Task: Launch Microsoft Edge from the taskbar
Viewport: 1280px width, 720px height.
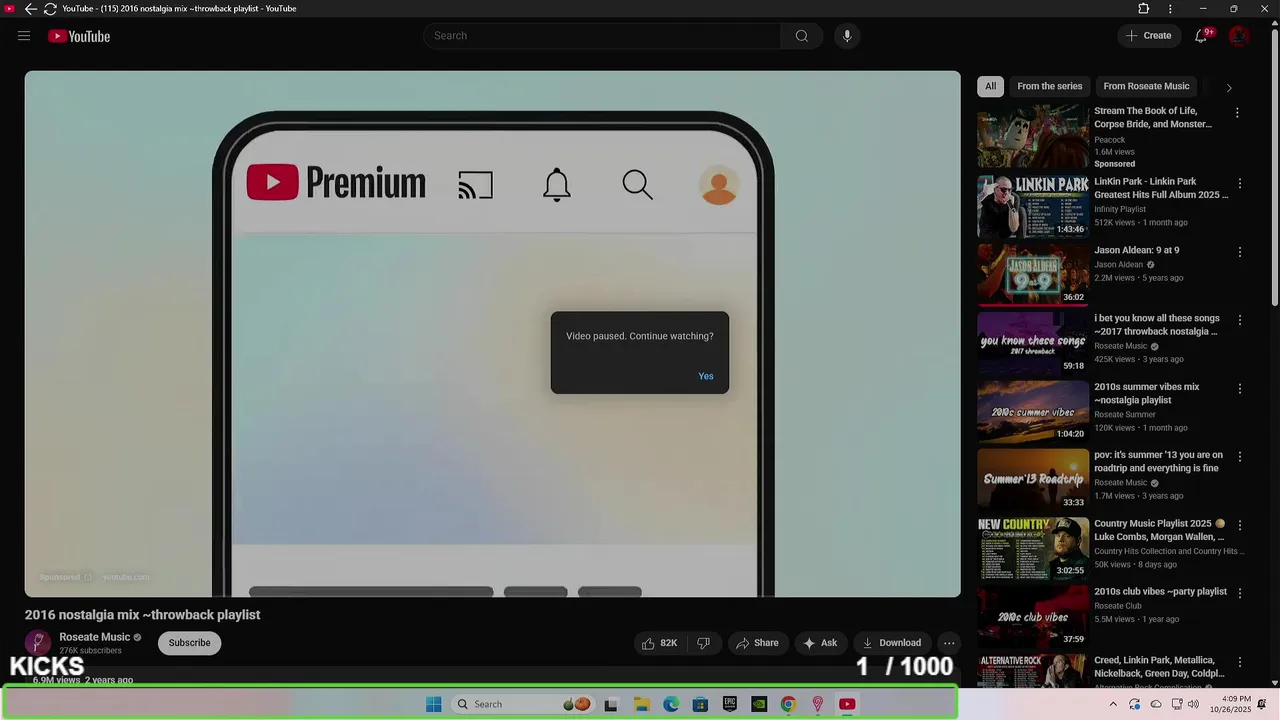Action: point(671,704)
